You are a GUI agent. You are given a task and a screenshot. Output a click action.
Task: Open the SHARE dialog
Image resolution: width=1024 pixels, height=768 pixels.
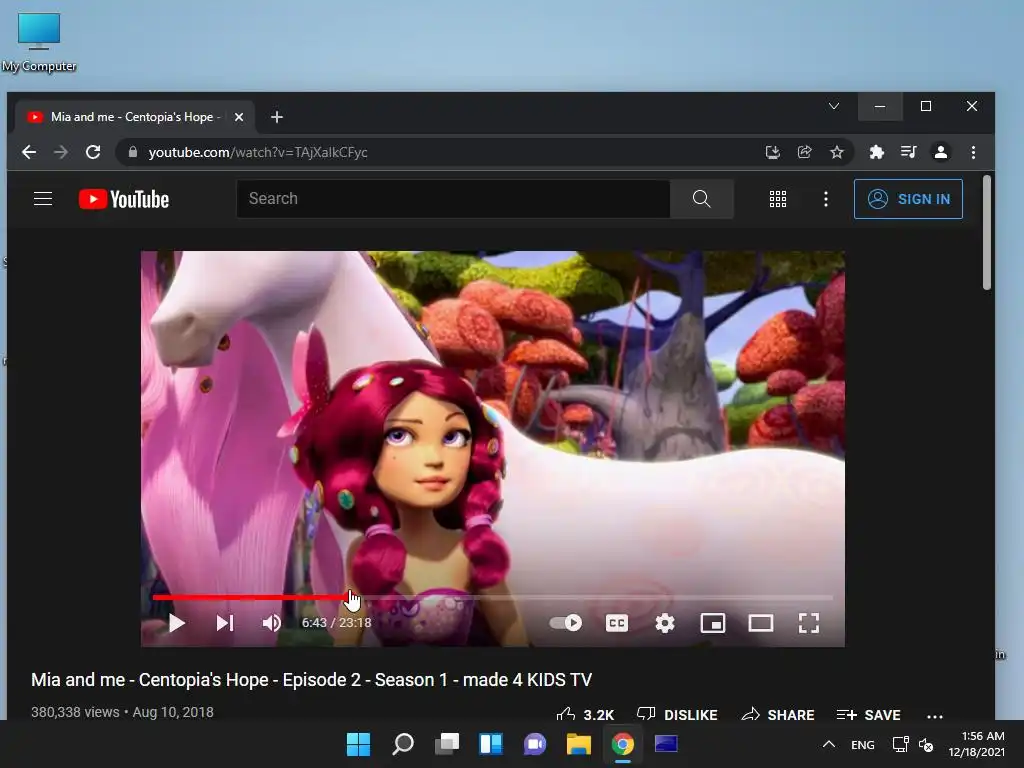click(x=778, y=714)
